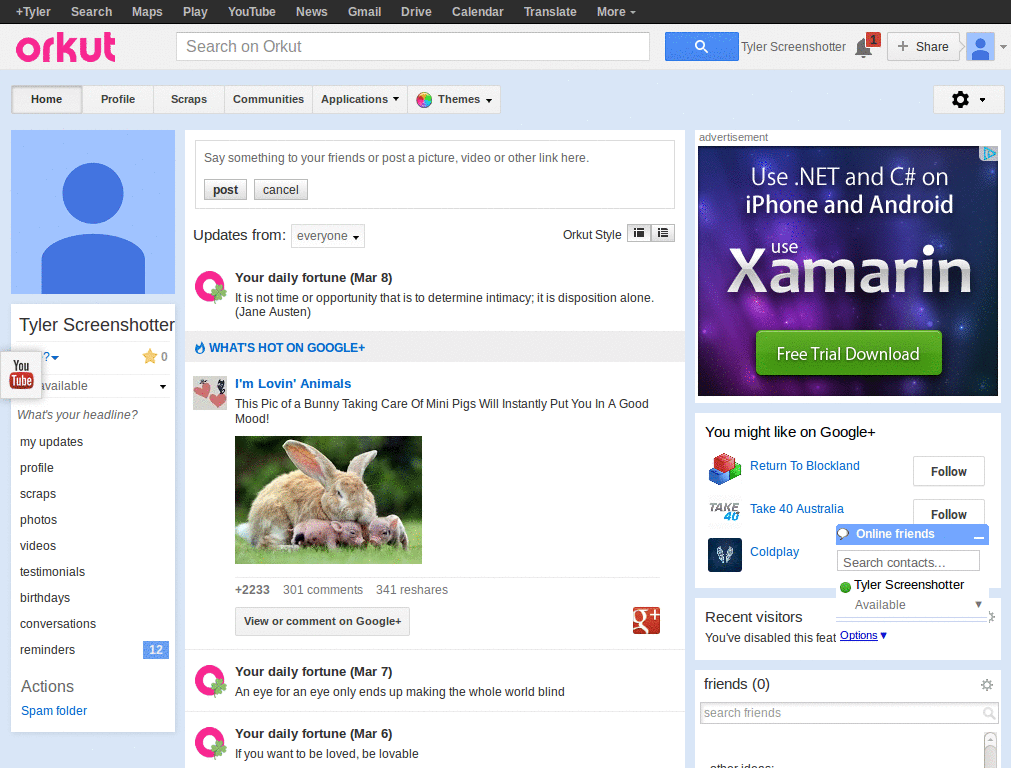Follow Return To Blockland

pyautogui.click(x=948, y=472)
